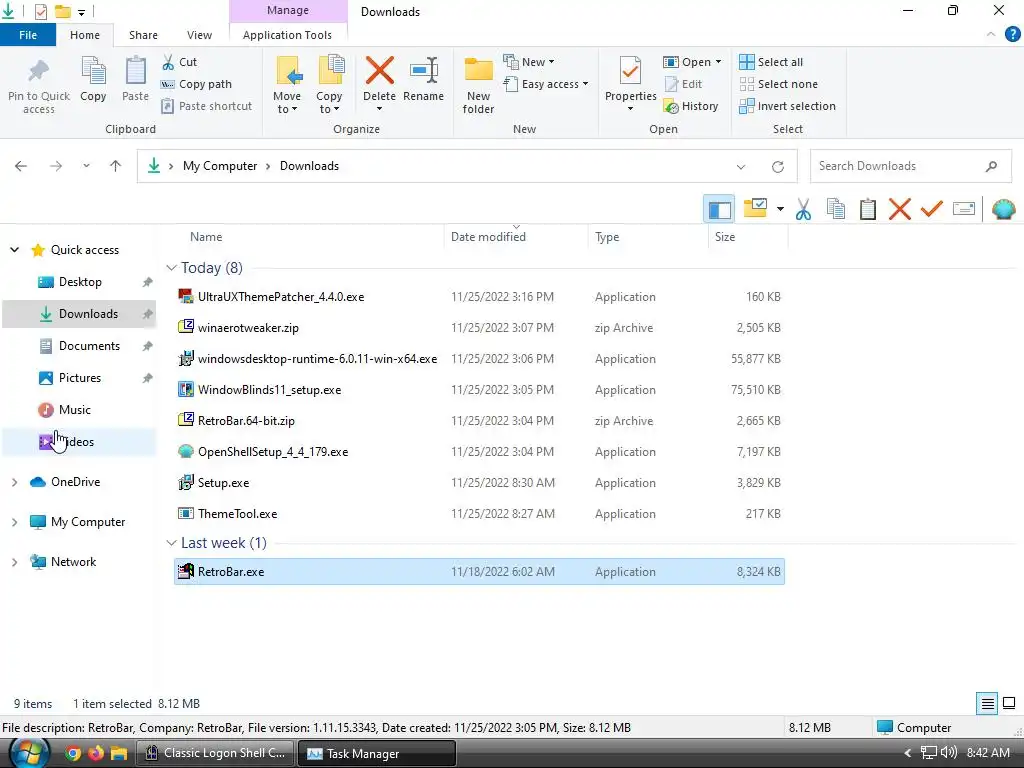Refresh the Downloads folder view
The width and height of the screenshot is (1024, 768).
click(778, 167)
